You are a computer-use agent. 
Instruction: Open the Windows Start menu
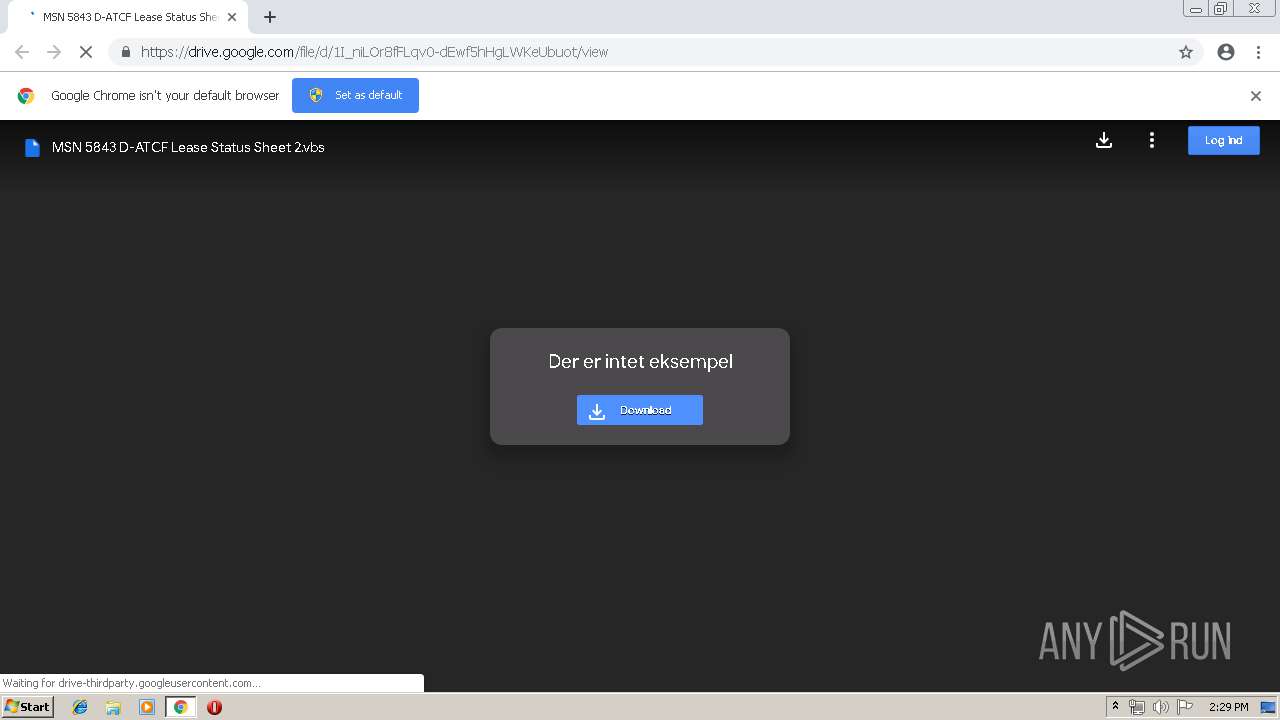click(x=27, y=707)
